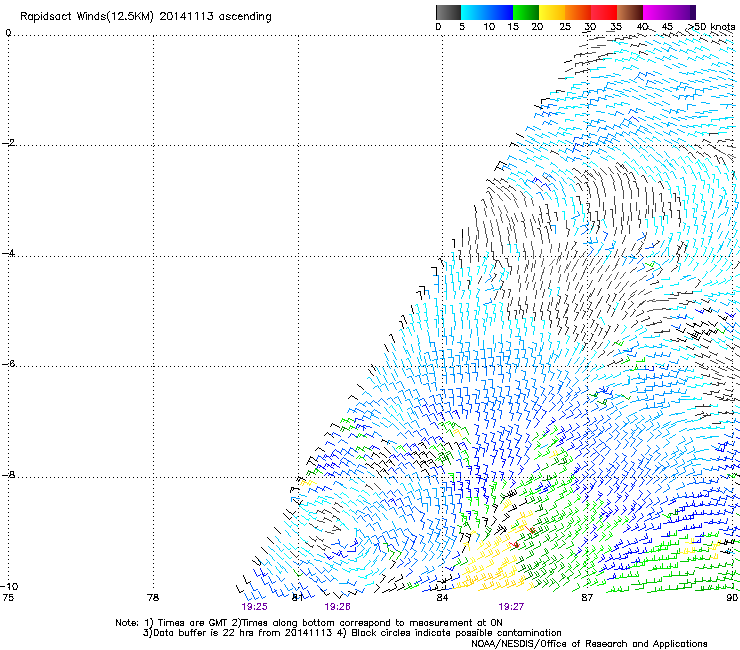Image resolution: width=740 pixels, height=650 pixels.
Task: Click the longitude 75 axis label
Action: coord(8,597)
